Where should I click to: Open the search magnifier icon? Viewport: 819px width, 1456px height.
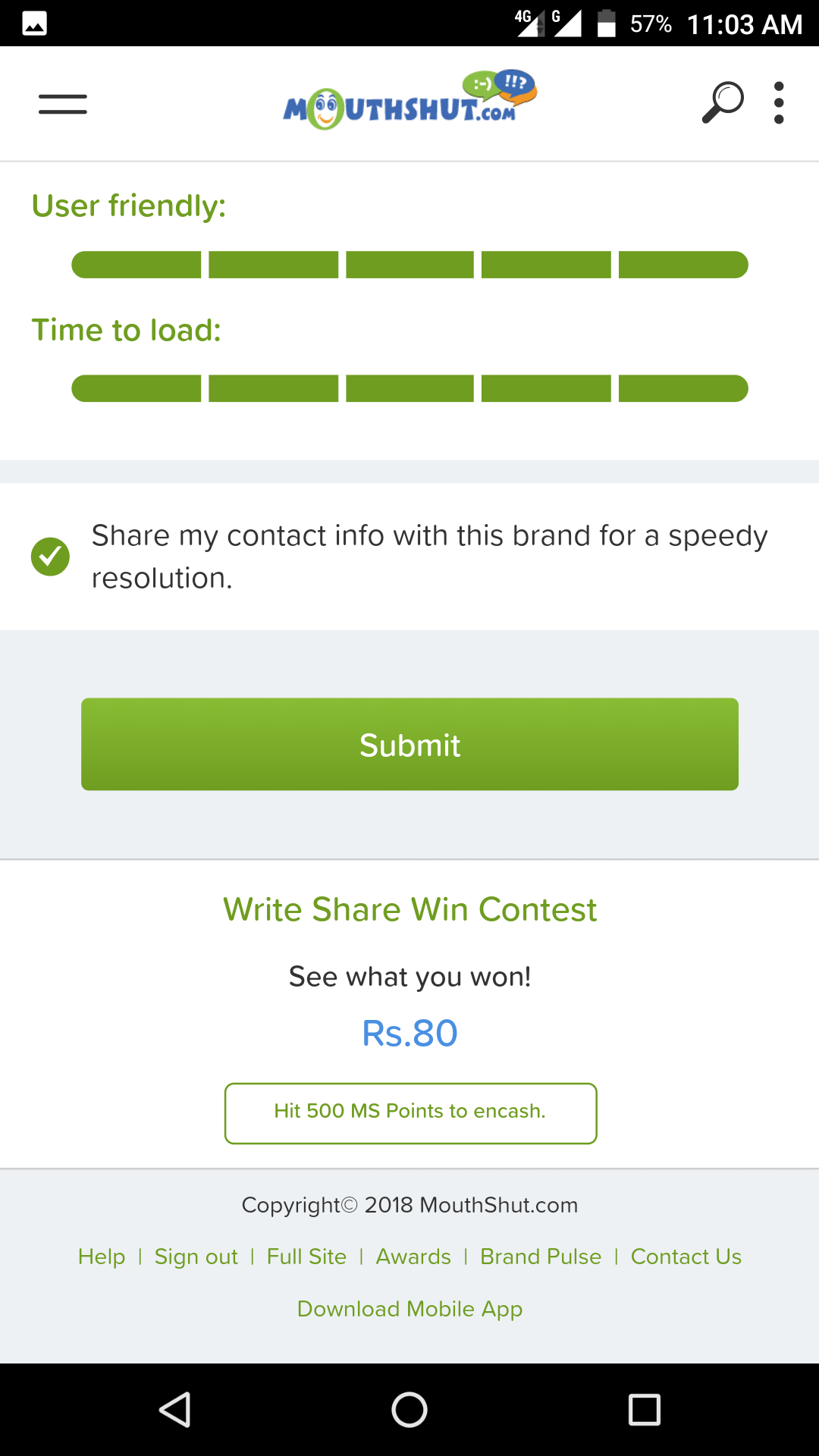tap(722, 102)
